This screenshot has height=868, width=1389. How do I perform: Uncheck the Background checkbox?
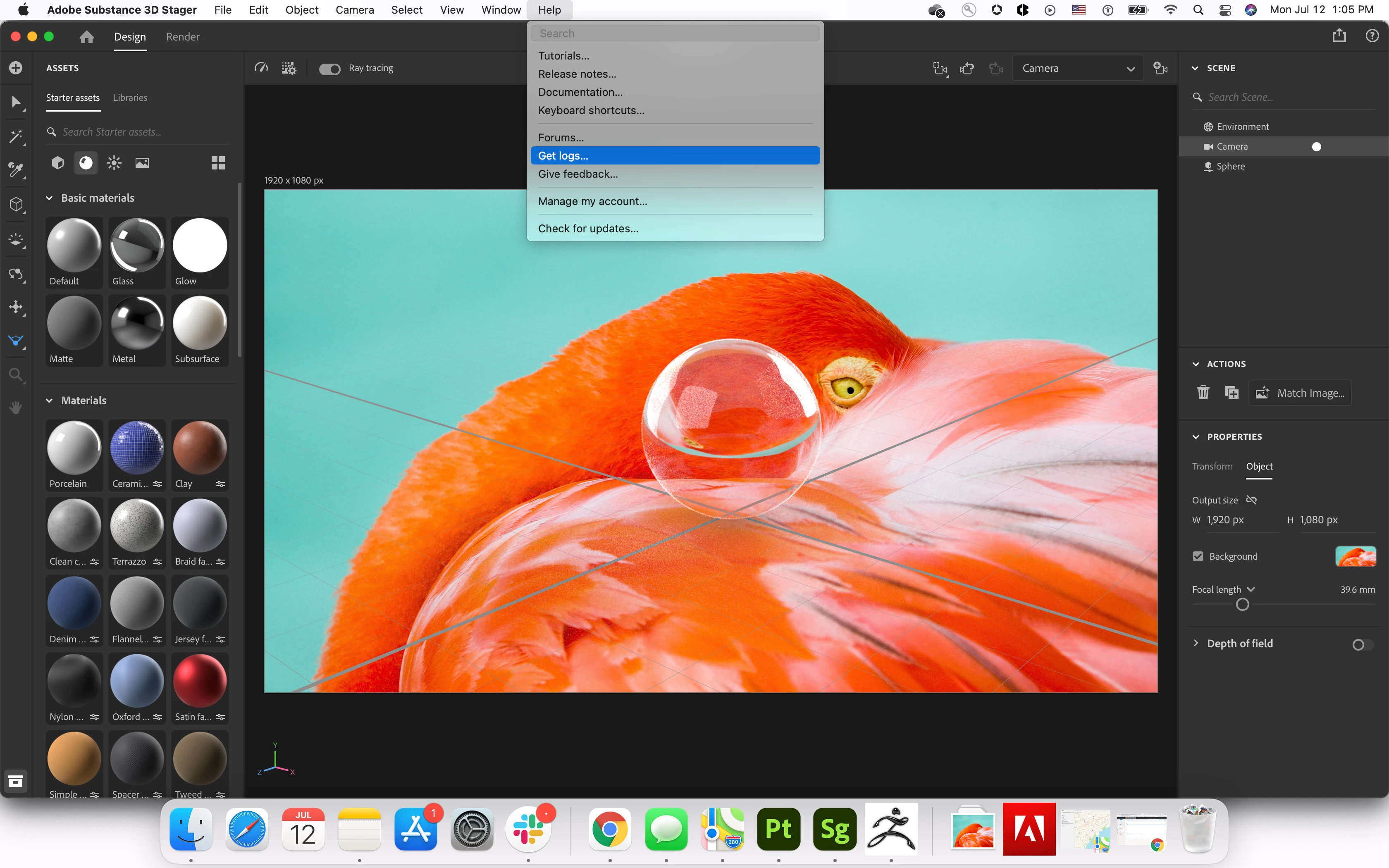tap(1198, 556)
